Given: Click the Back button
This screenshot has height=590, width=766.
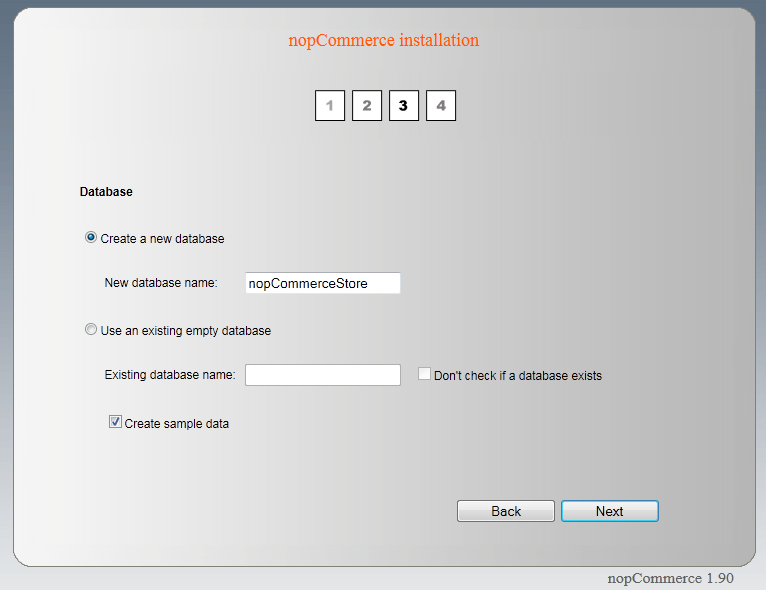Looking at the screenshot, I should pos(506,511).
